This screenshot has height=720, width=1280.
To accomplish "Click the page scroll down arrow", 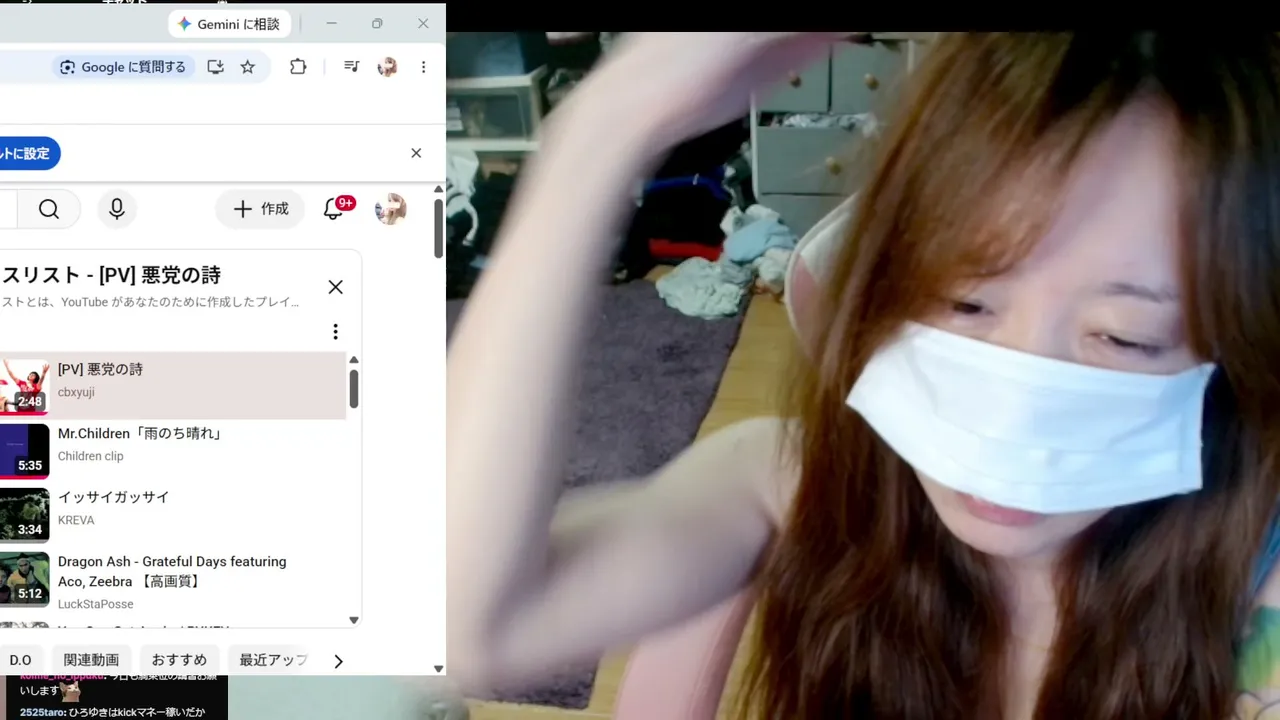I will [438, 669].
